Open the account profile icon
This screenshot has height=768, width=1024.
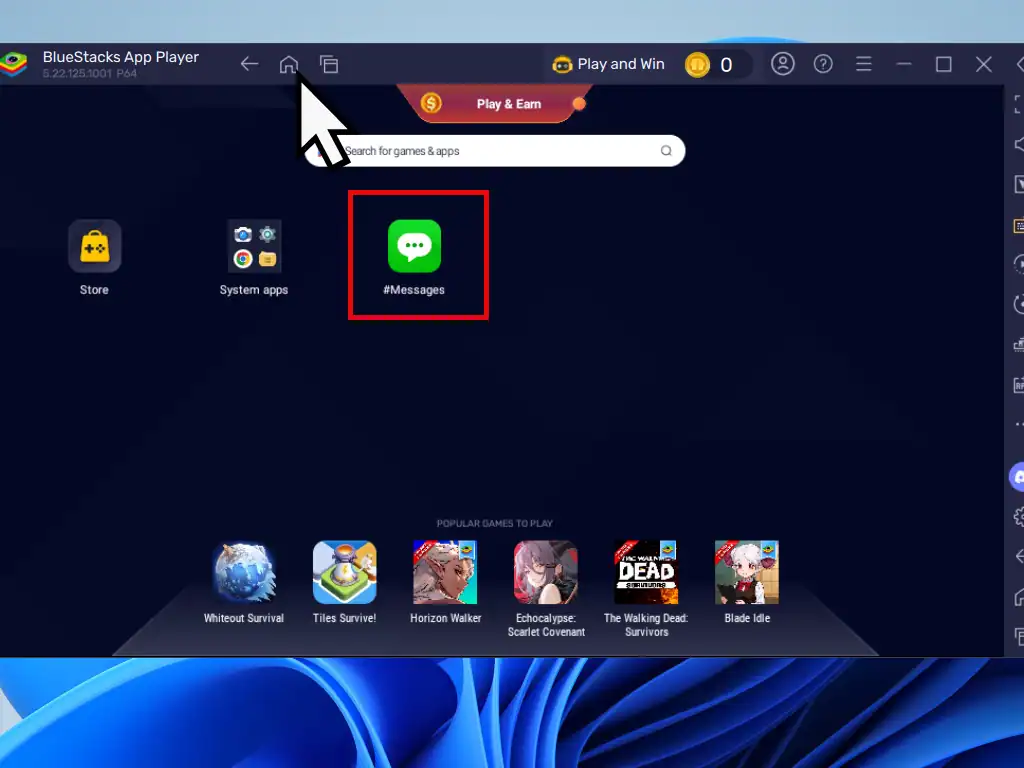pyautogui.click(x=783, y=64)
